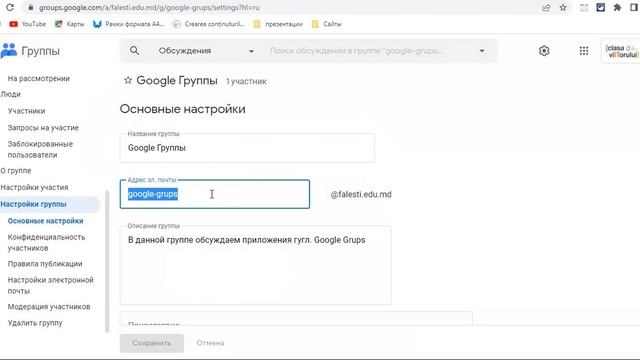Screen dimensions: 640x360
Task: Click the lock icon in address bar
Action: pyautogui.click(x=31, y=7)
